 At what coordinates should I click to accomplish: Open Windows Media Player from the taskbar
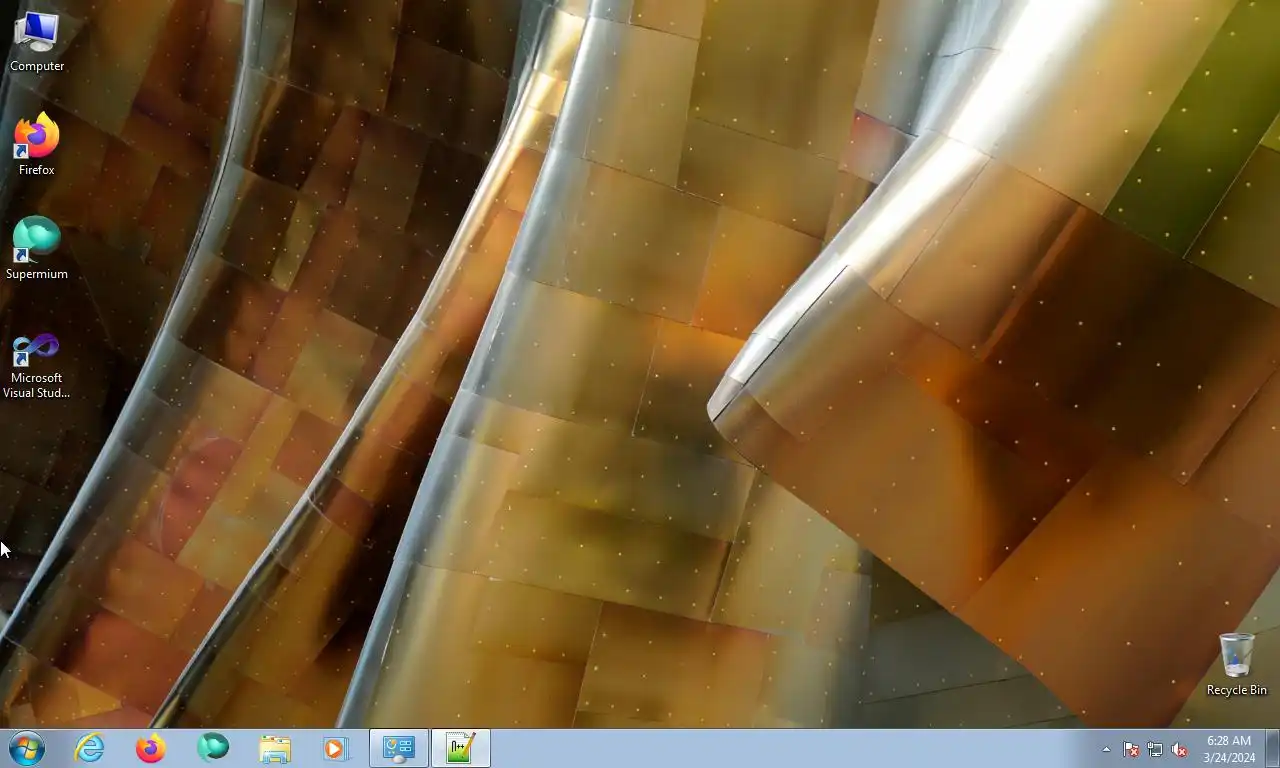click(x=336, y=748)
